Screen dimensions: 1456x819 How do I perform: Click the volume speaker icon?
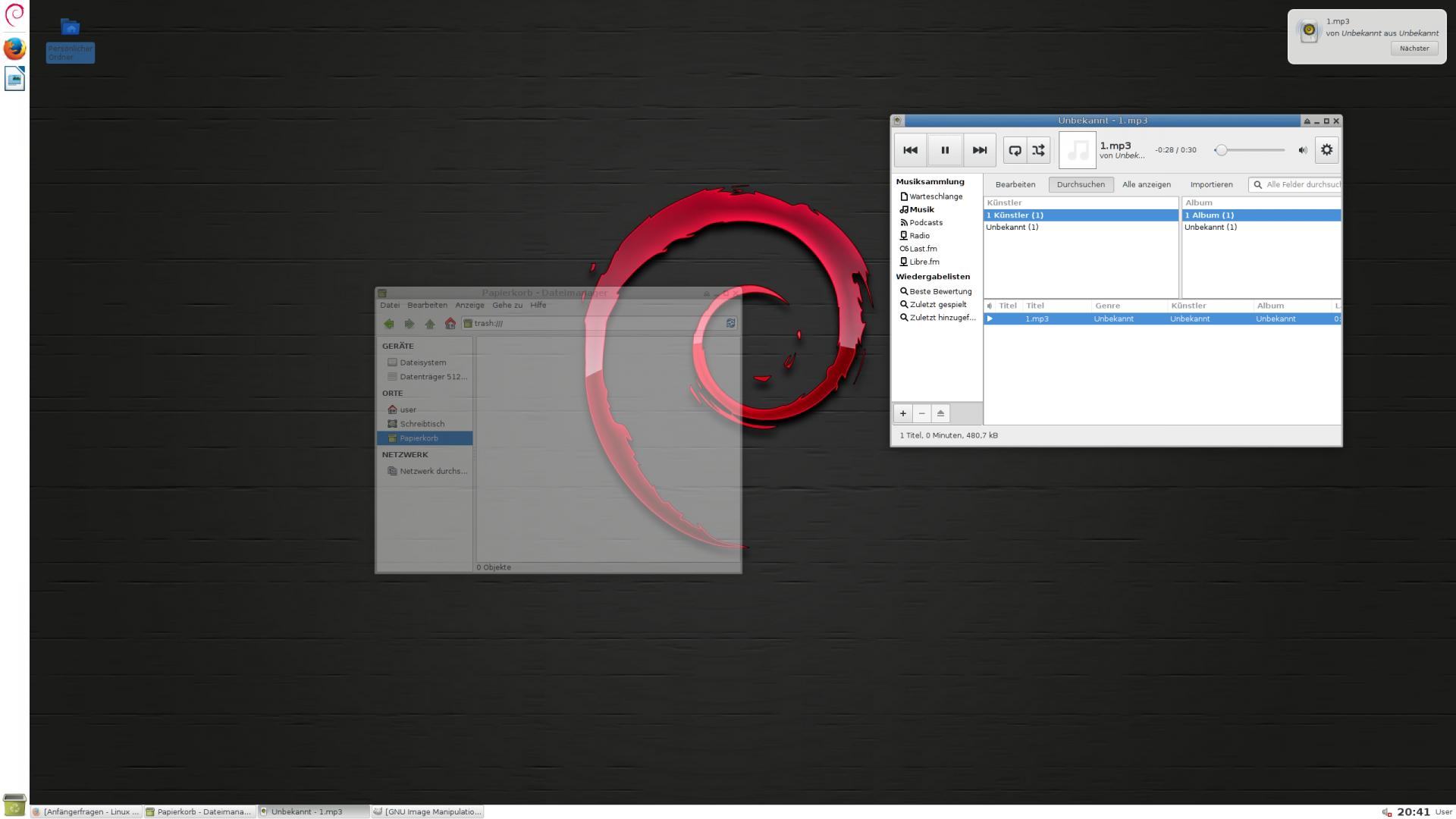[1303, 150]
